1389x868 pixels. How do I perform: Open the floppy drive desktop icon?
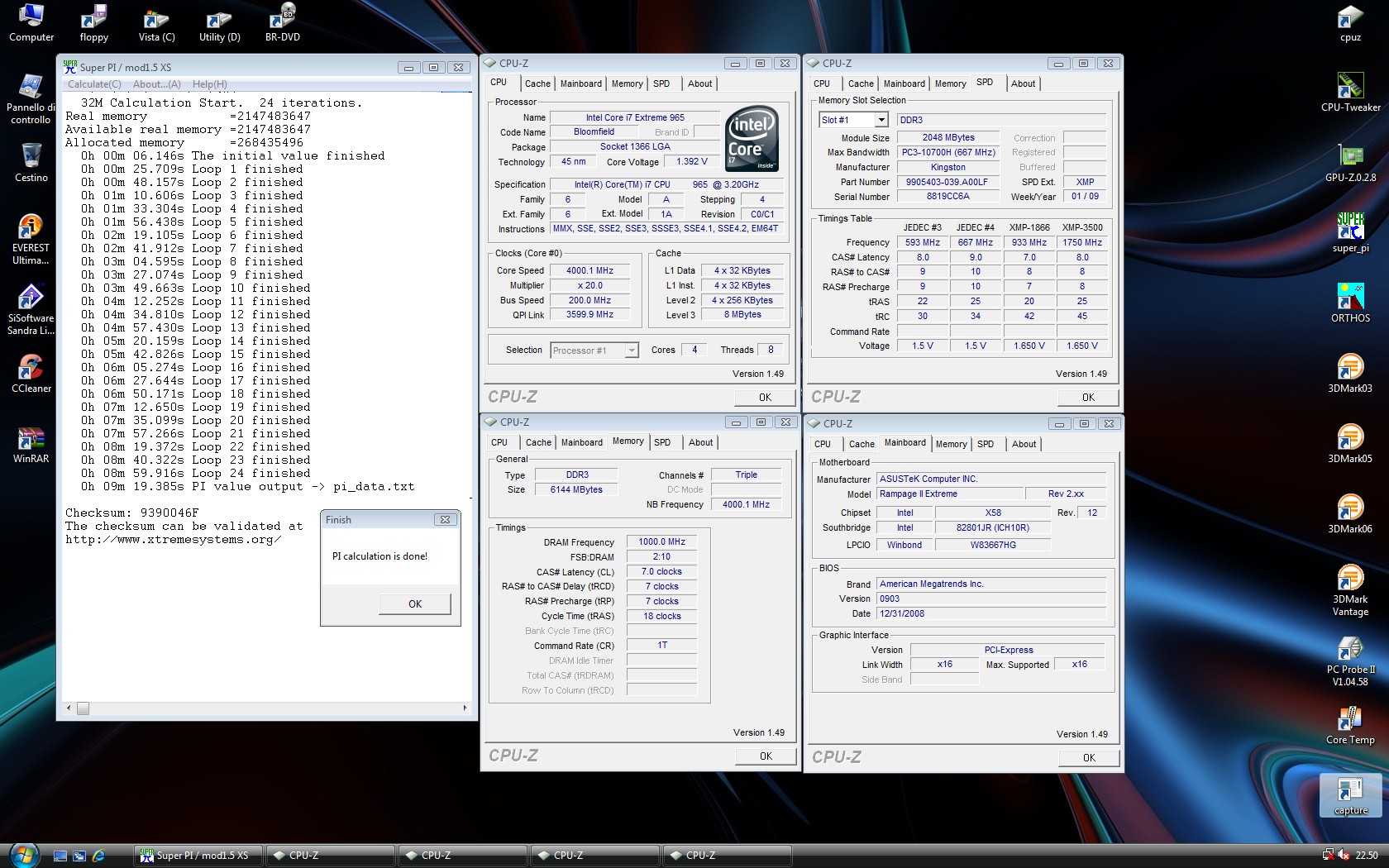tap(94, 22)
